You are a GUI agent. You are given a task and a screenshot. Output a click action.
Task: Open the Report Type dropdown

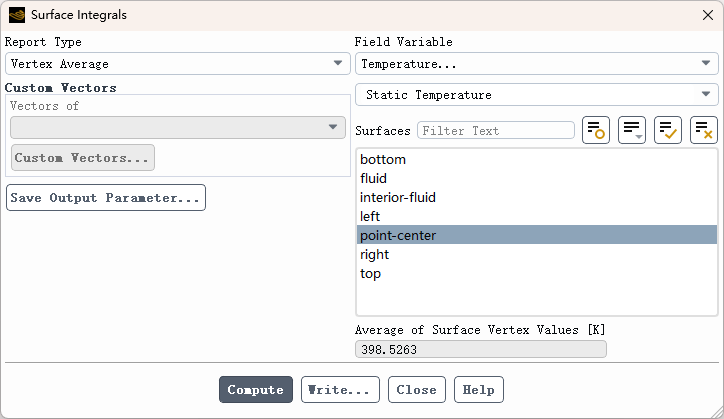pos(178,64)
